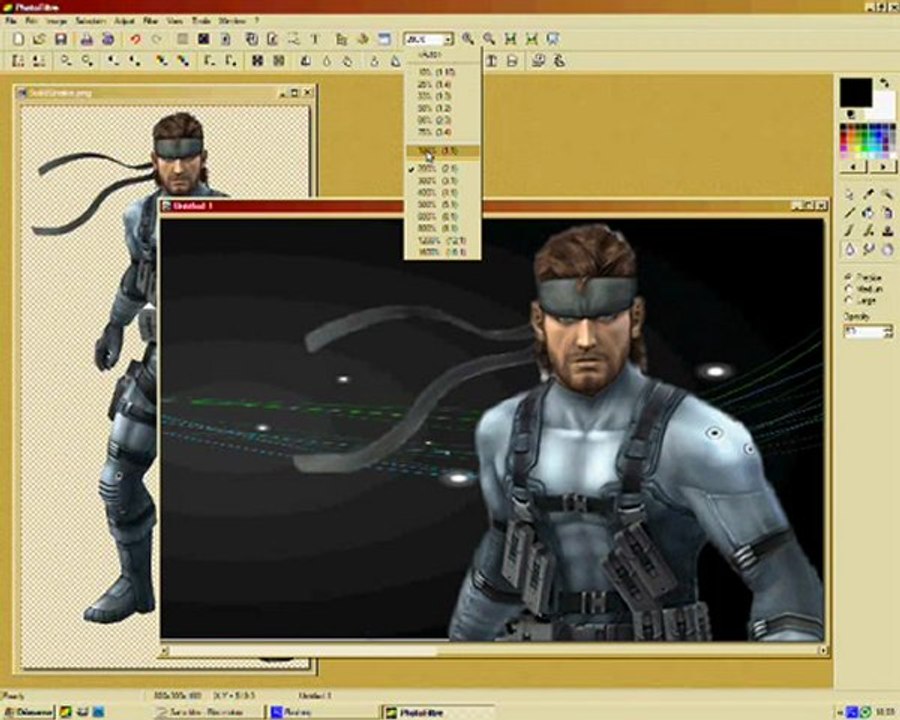Click scroll right arrow in Untitled 1 window
The height and width of the screenshot is (720, 900).
click(x=824, y=651)
